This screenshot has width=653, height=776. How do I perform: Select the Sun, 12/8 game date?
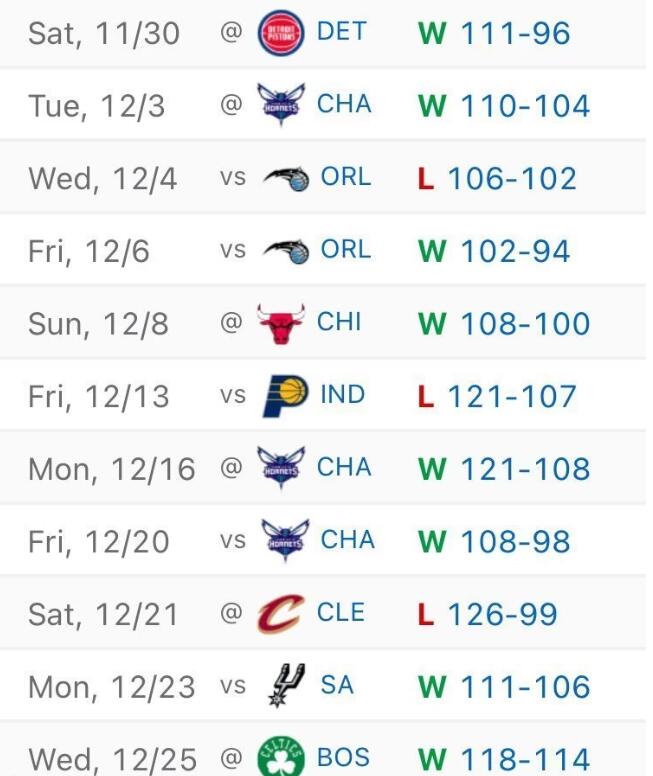[98, 325]
